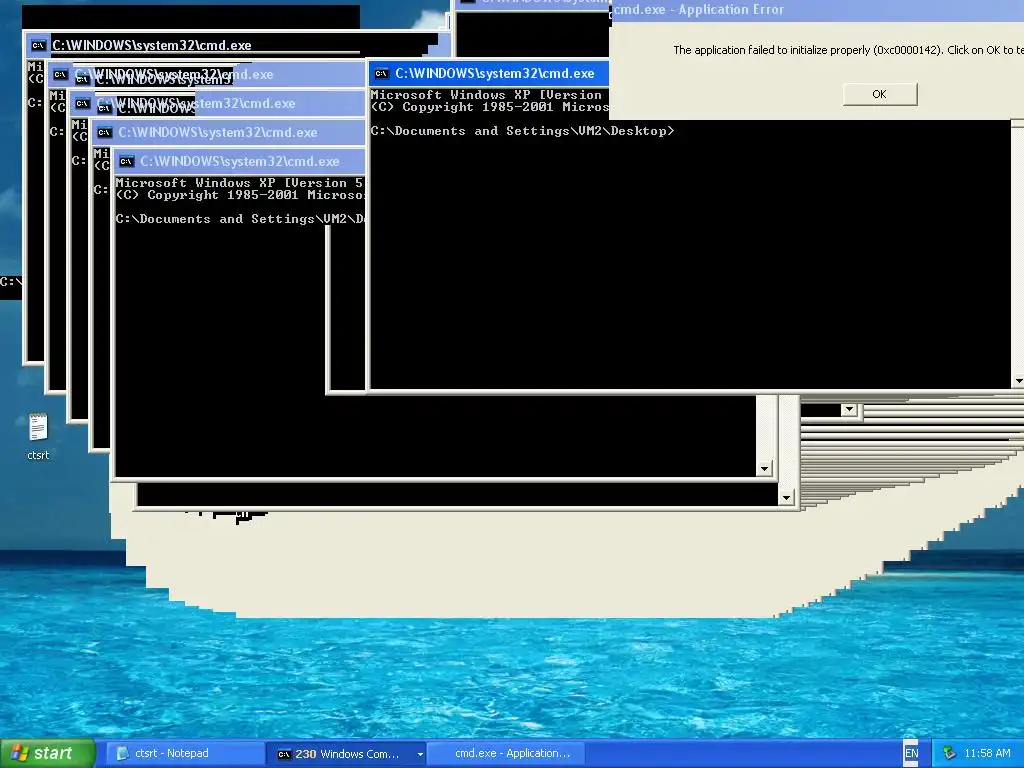The height and width of the screenshot is (768, 1024).
Task: Click the 'Microsoft Windows XP [Version' line in the active window
Action: tap(486, 95)
